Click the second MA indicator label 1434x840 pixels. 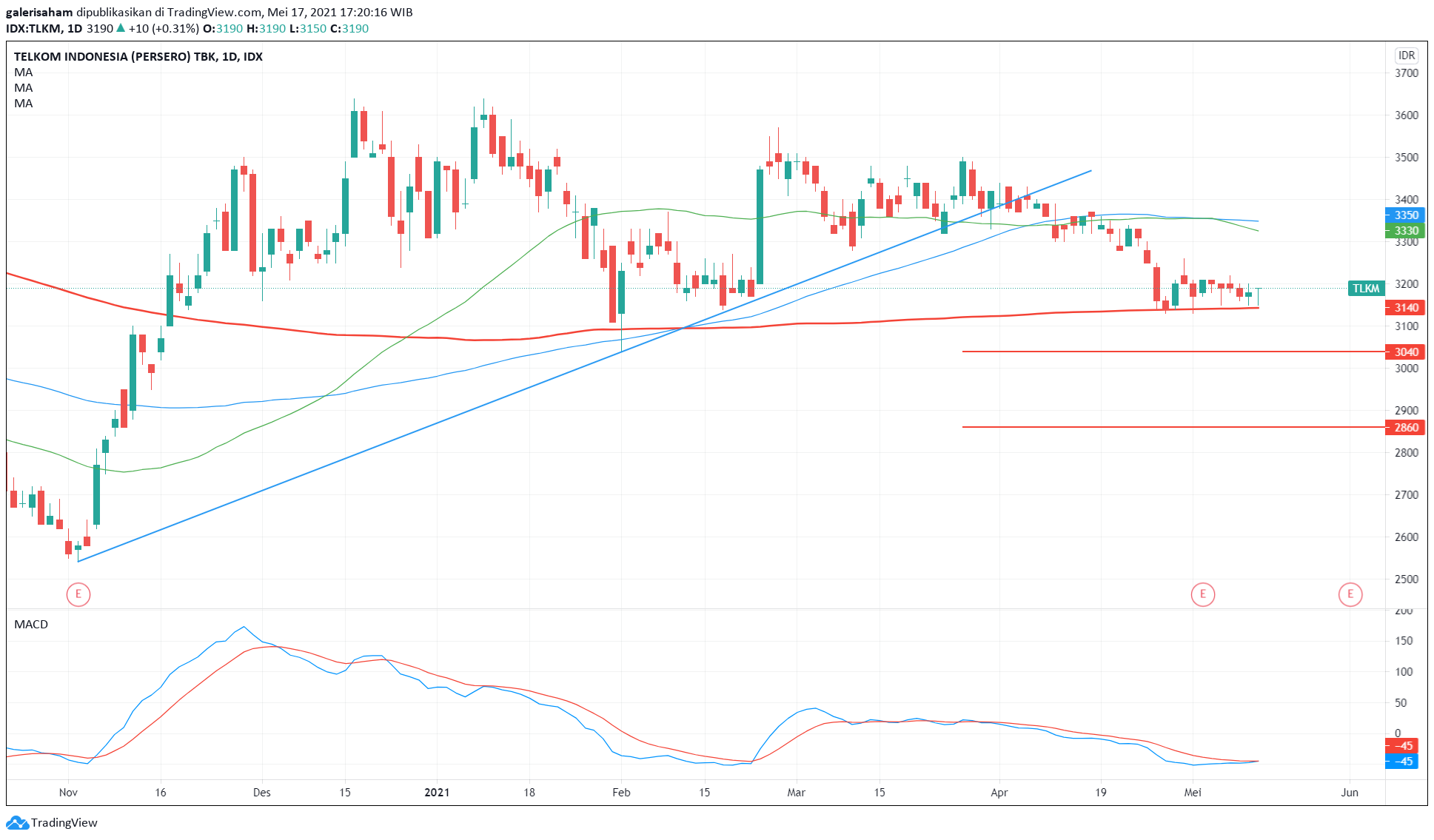(x=24, y=88)
